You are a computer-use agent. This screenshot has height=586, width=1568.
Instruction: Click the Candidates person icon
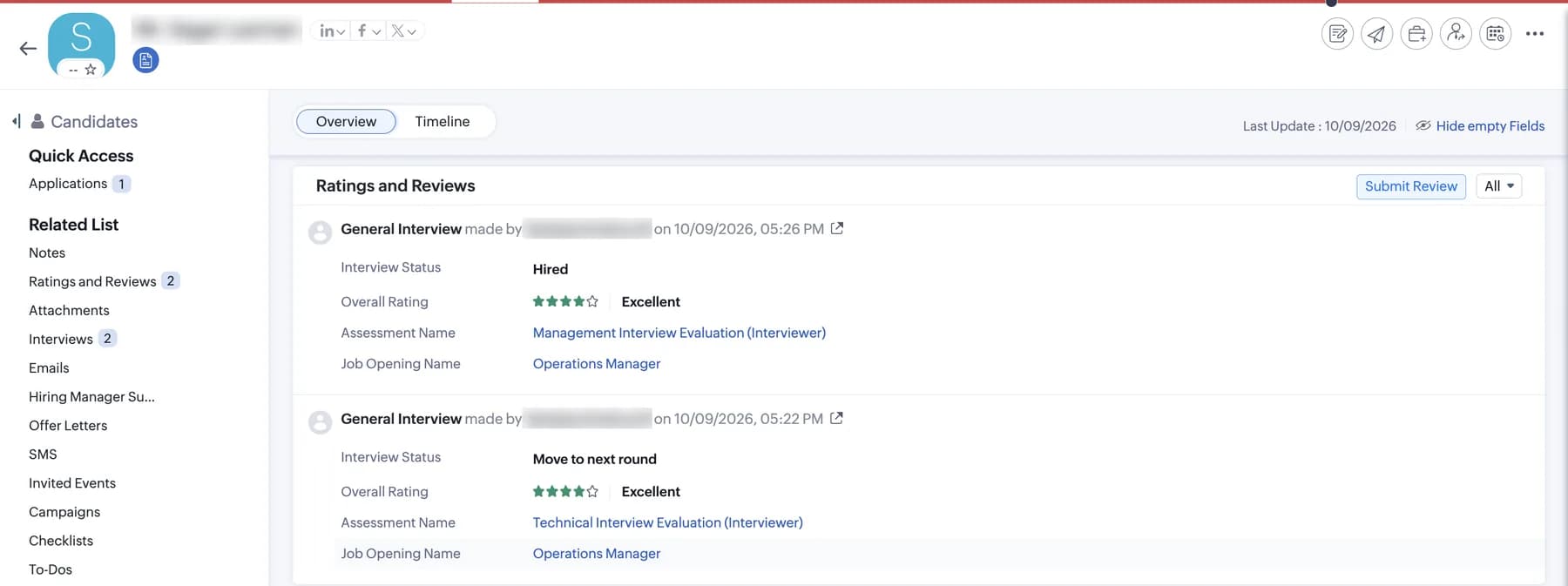[x=37, y=121]
